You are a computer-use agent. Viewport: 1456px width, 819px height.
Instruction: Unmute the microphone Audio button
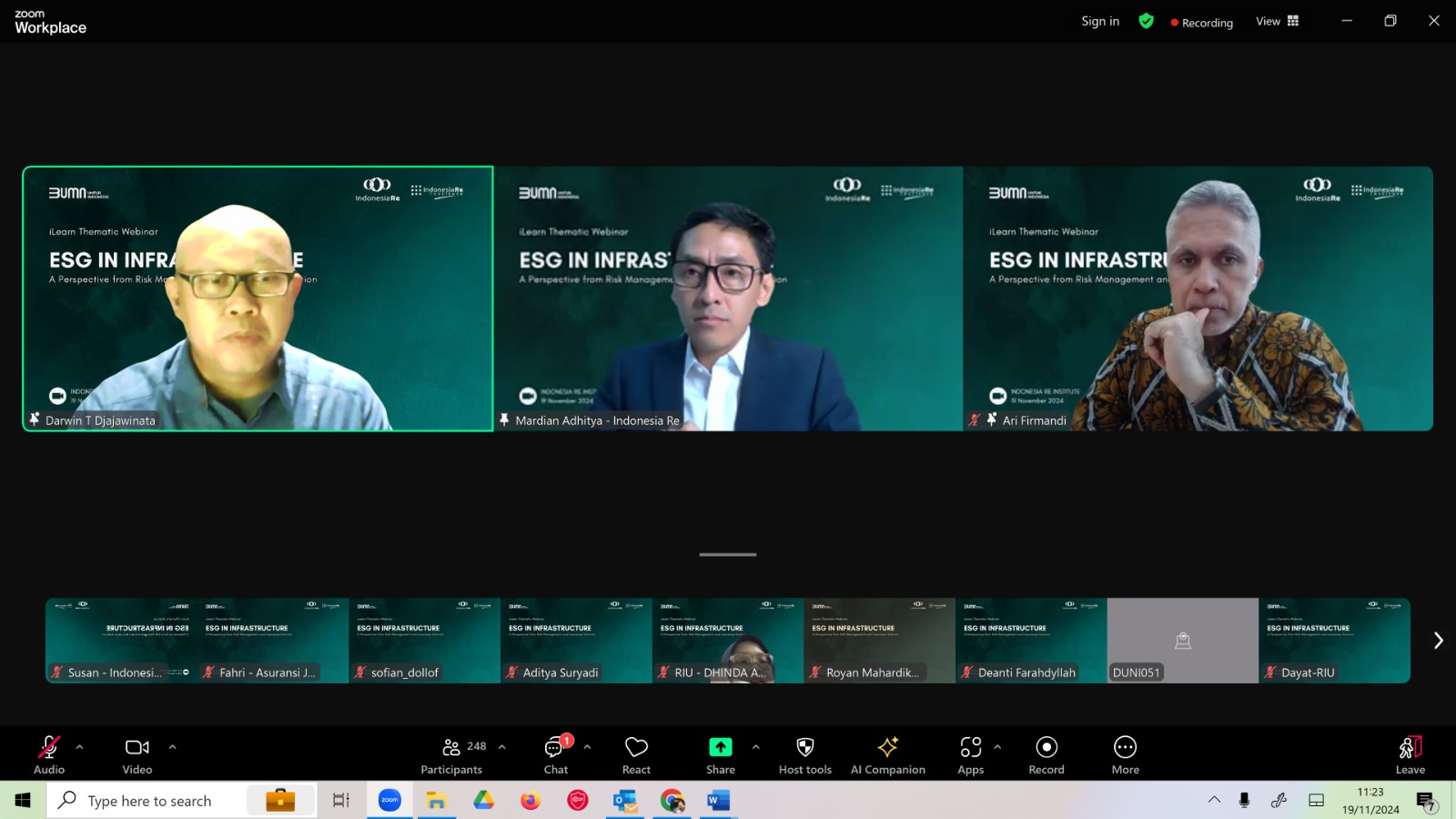coord(49,755)
